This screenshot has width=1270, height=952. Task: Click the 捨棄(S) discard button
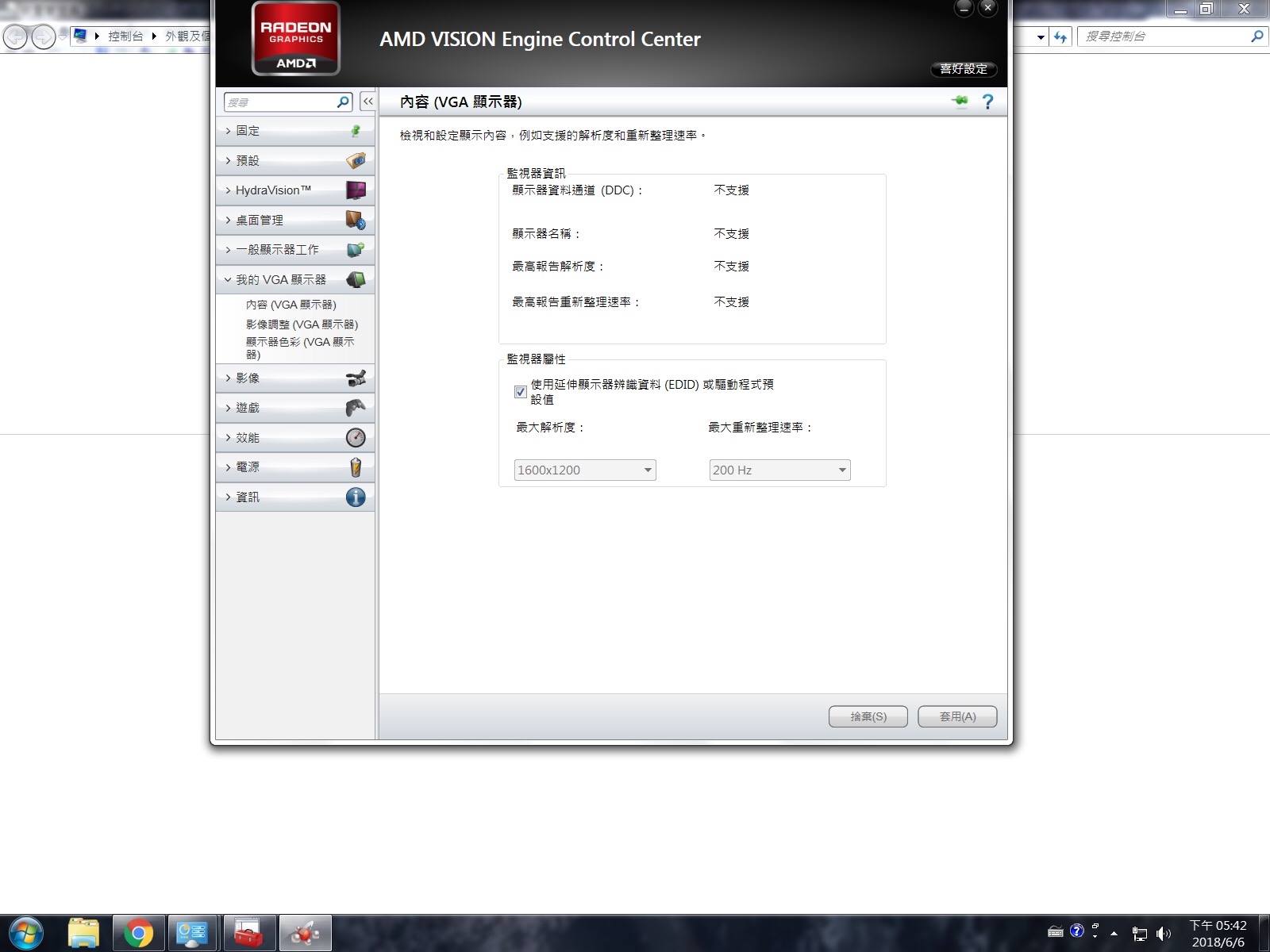(x=868, y=716)
